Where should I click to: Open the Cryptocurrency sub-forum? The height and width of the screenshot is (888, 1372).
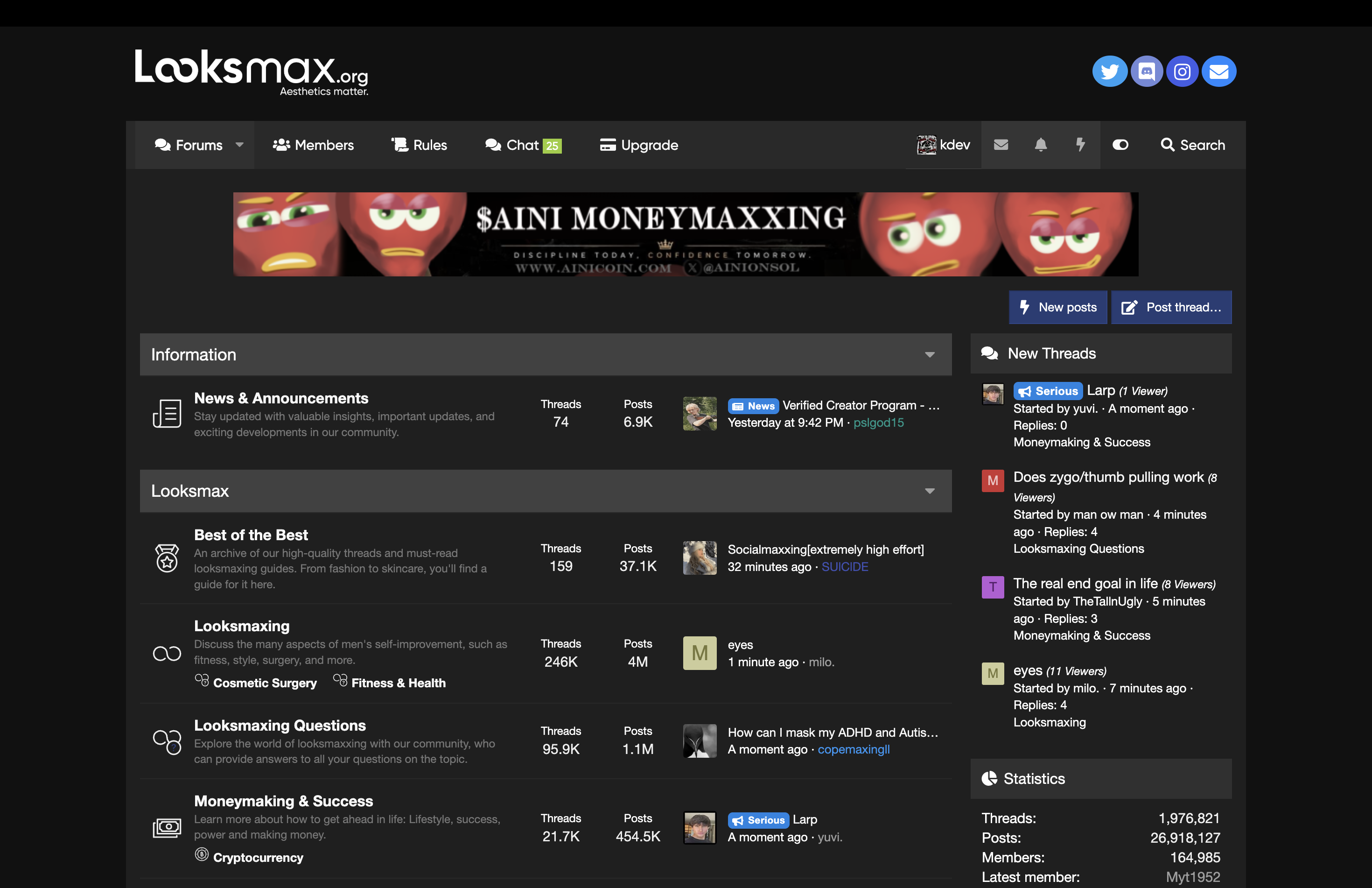[258, 858]
